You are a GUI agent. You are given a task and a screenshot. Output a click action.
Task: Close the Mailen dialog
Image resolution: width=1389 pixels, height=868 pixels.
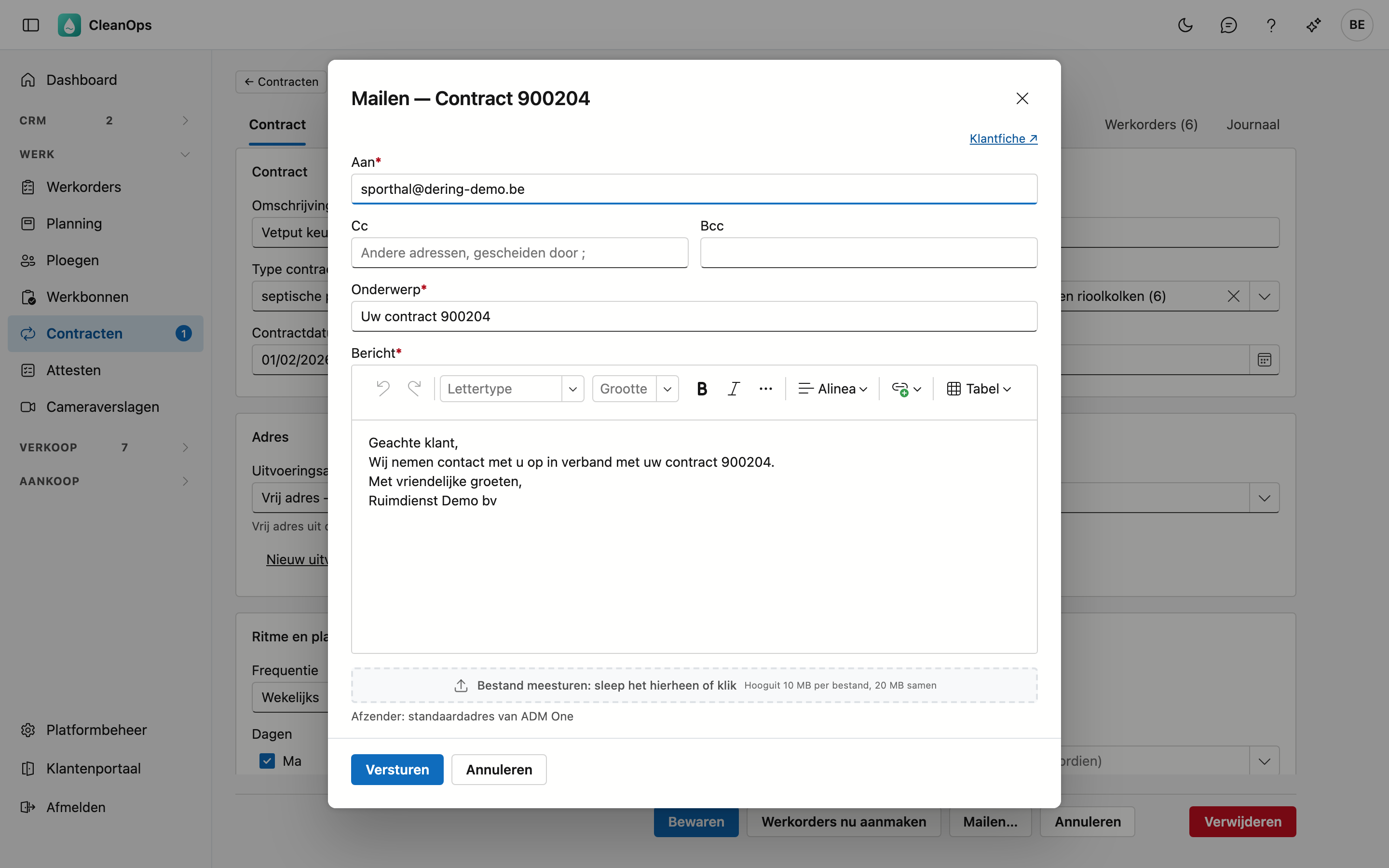pos(1022,98)
